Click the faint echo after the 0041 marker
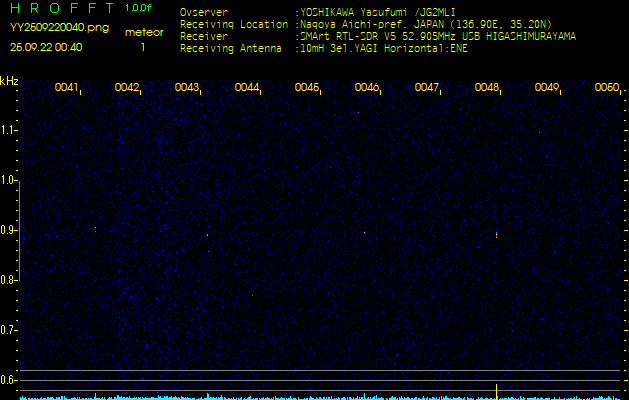 click(95, 229)
